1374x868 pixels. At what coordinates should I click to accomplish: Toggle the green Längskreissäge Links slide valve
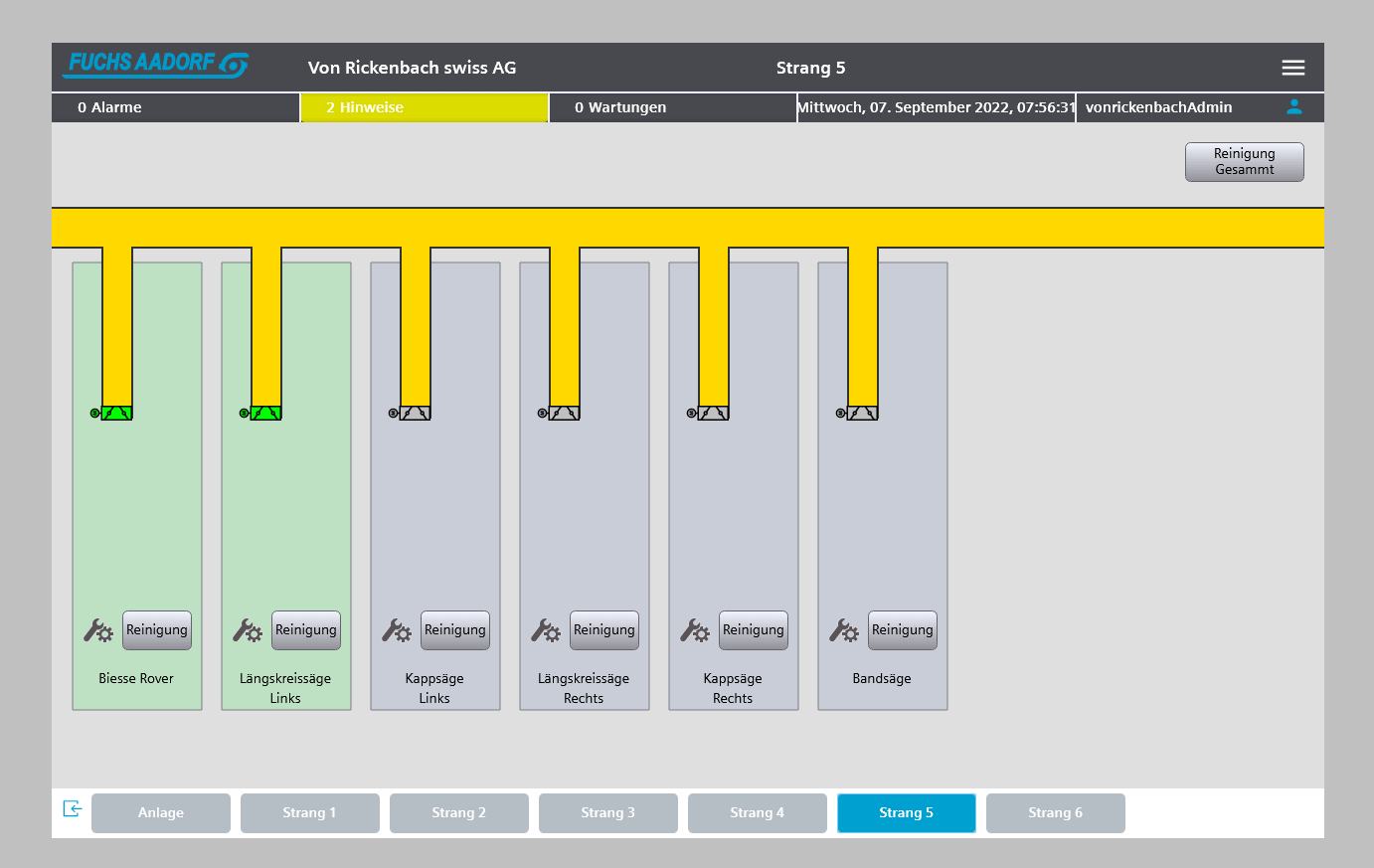point(265,413)
